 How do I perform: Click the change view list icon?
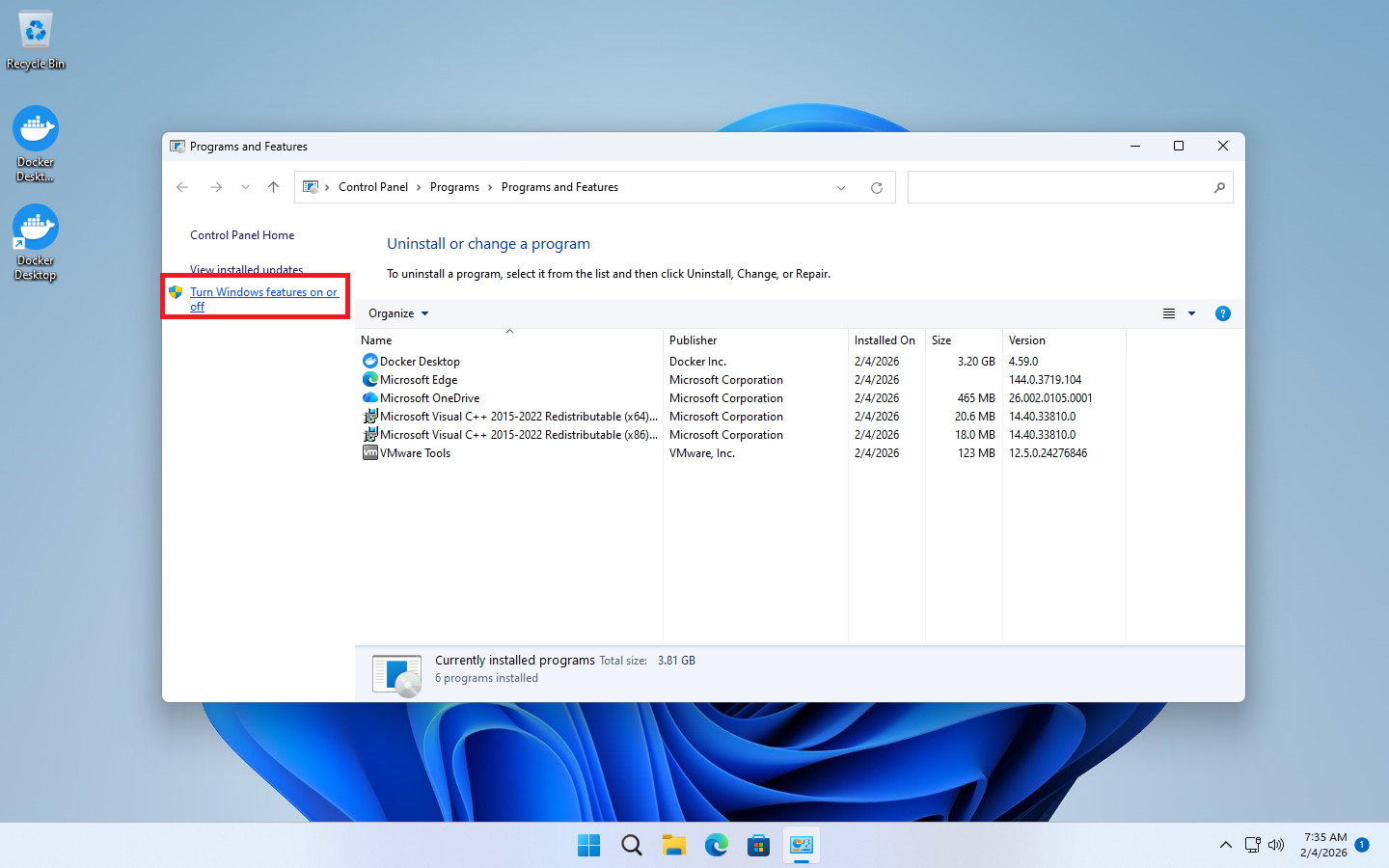[1168, 313]
